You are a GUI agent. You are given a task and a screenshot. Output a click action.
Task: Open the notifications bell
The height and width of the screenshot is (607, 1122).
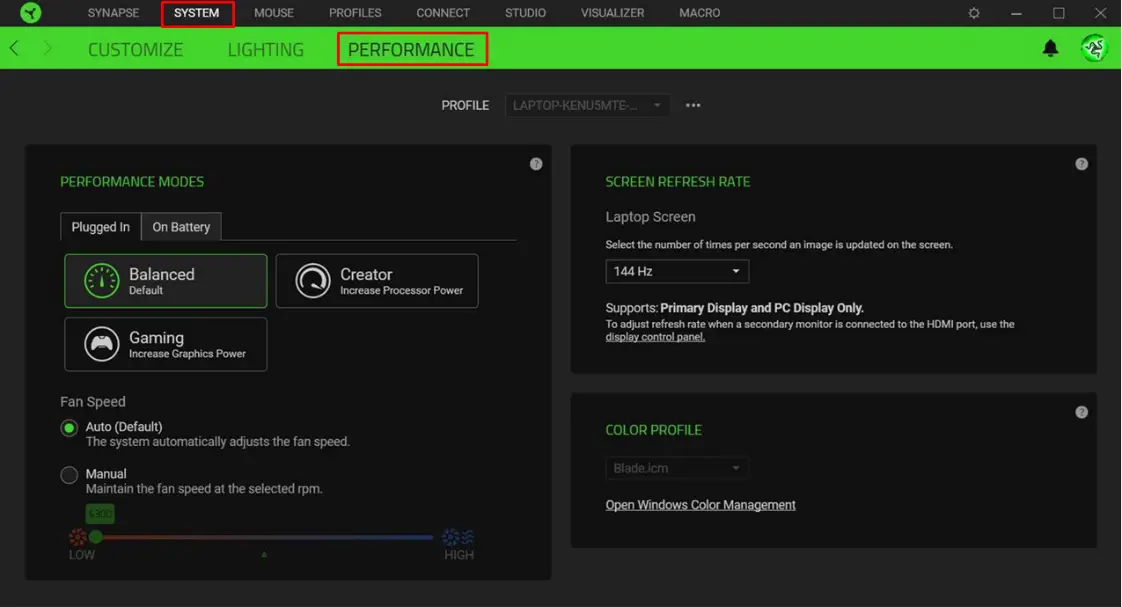point(1050,47)
